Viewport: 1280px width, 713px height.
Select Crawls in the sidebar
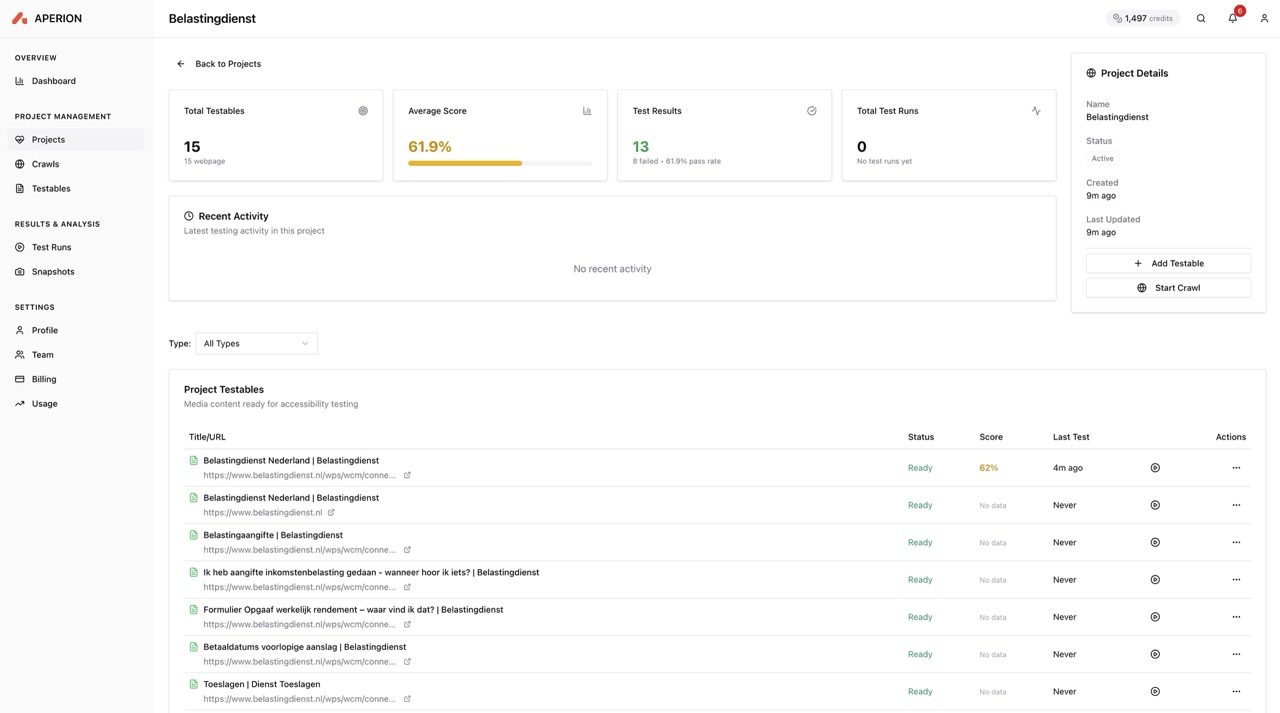point(45,164)
